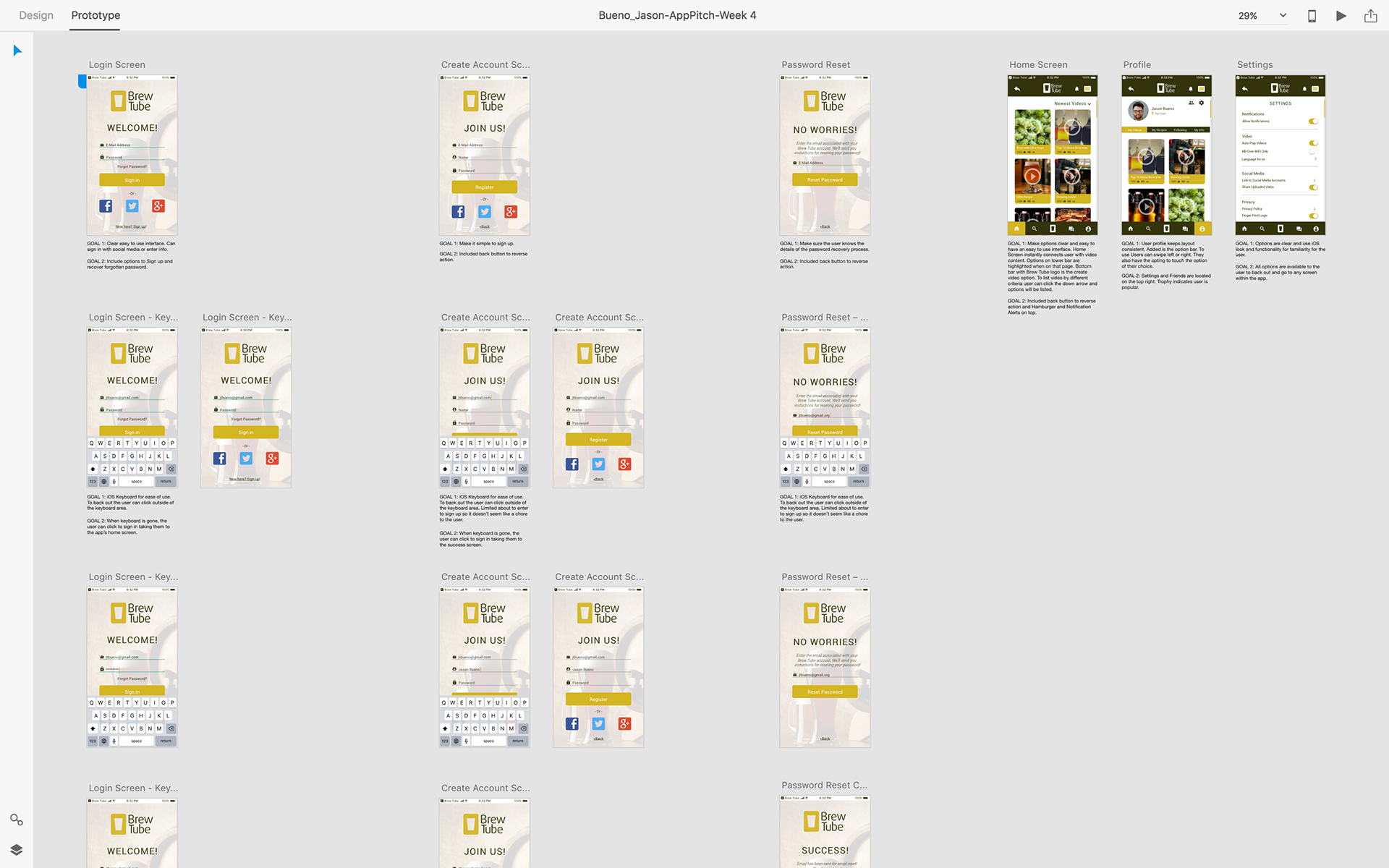The height and width of the screenshot is (868, 1389).
Task: Click the Share icon in top bar
Action: pos(1370,15)
